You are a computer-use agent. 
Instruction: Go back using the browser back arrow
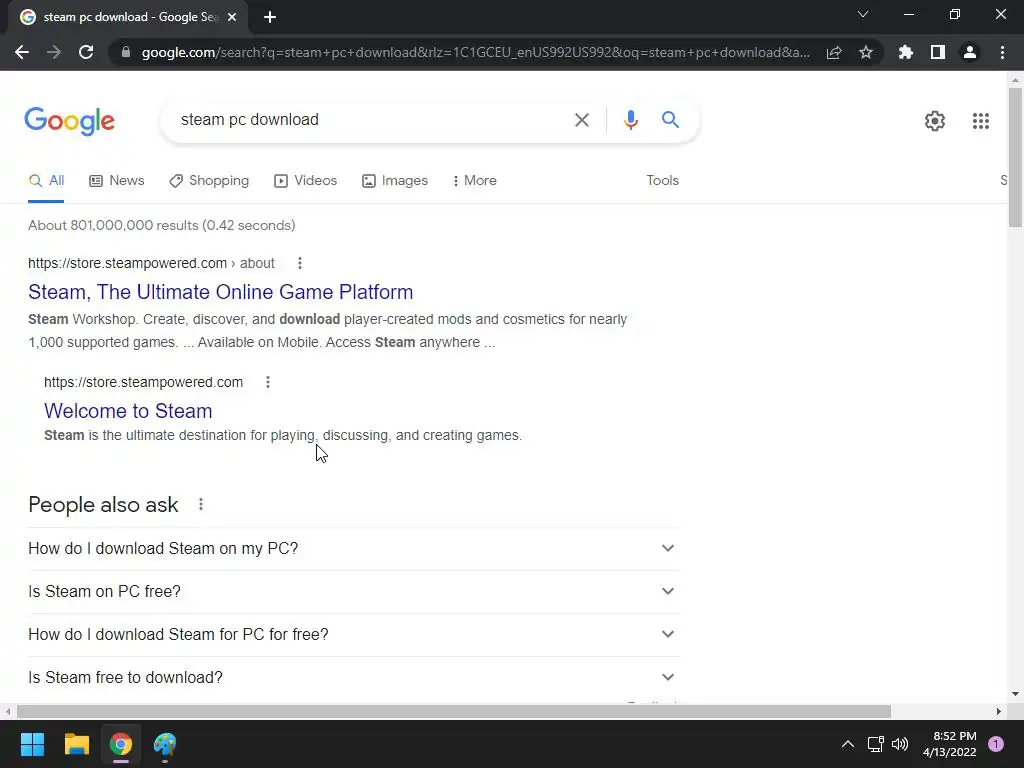point(22,52)
